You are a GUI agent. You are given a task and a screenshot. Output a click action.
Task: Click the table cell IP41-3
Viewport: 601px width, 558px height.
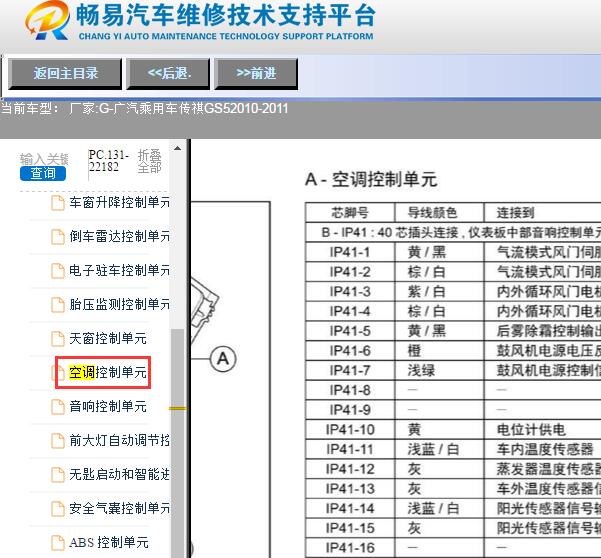[x=350, y=292]
